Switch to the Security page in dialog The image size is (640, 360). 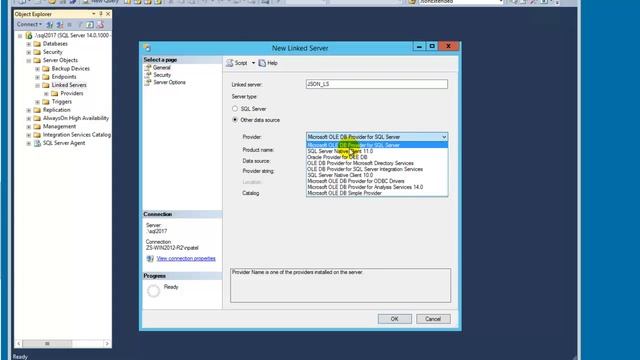click(162, 75)
